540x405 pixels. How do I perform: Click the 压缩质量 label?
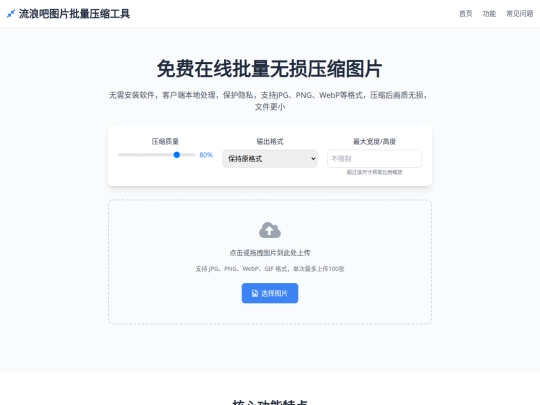(x=165, y=142)
